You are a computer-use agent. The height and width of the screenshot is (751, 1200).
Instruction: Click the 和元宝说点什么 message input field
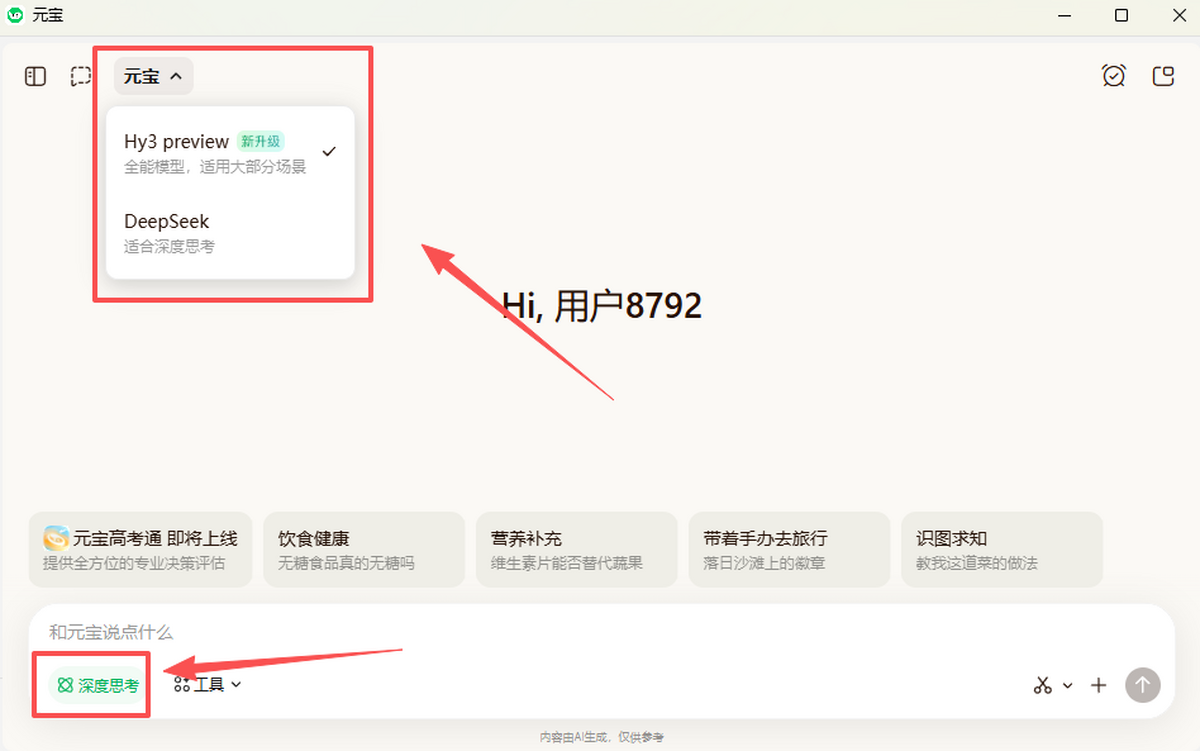coord(600,633)
